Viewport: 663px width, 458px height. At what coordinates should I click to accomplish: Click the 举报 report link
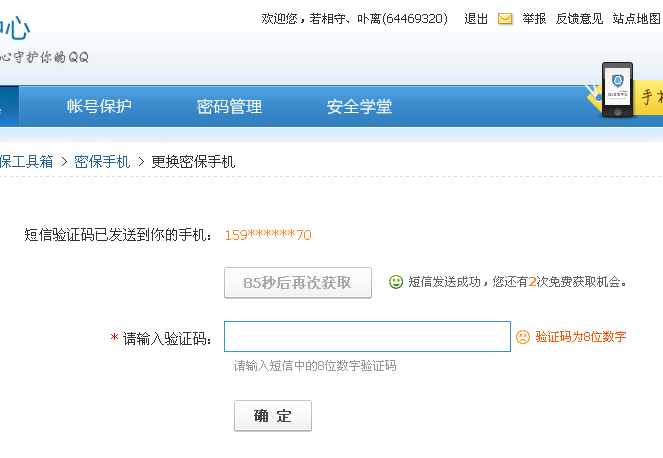point(534,19)
